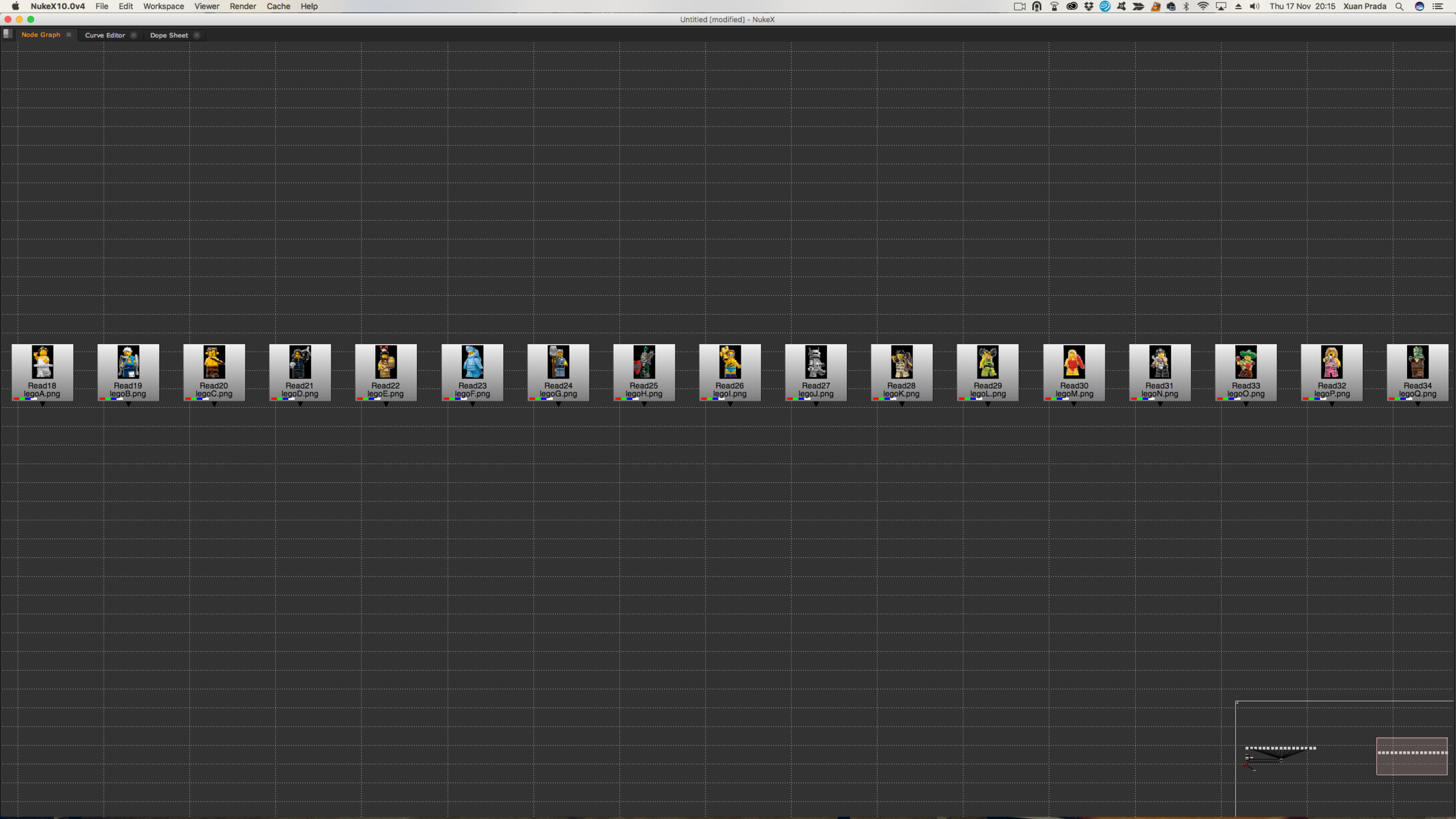Select the Read19 legoB.png node

coord(128,372)
